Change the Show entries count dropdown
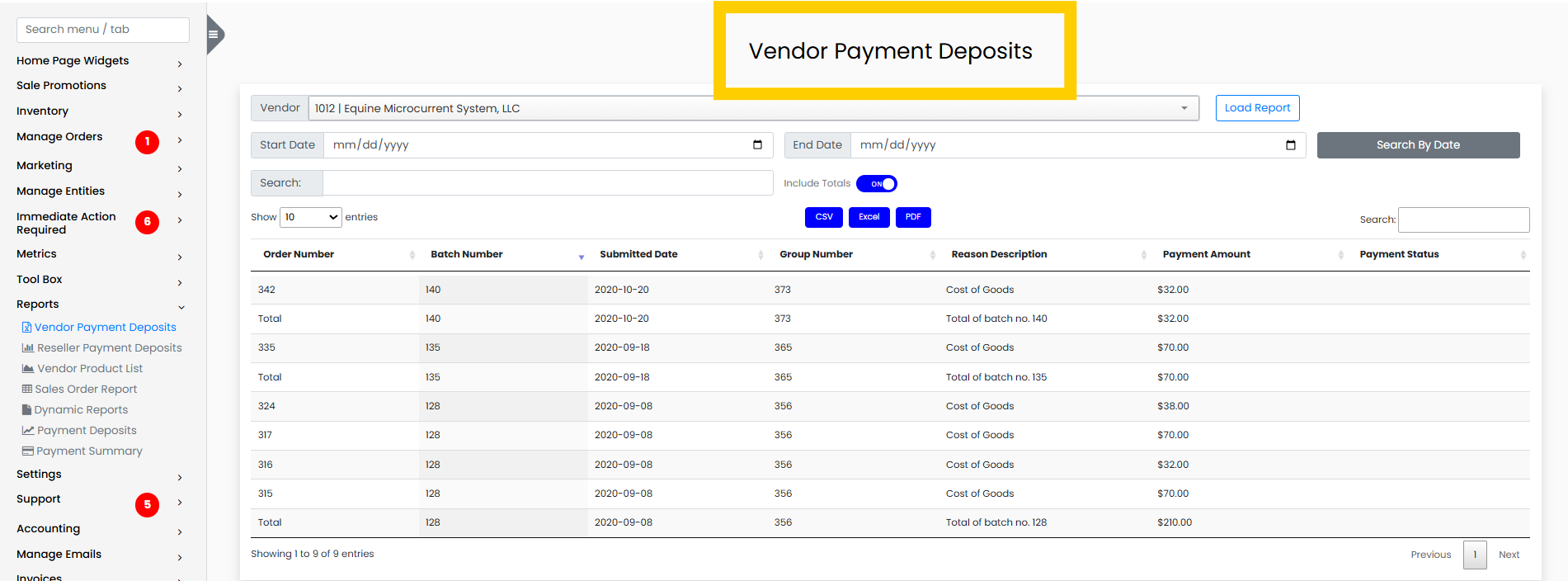The width and height of the screenshot is (1568, 581). [x=311, y=217]
